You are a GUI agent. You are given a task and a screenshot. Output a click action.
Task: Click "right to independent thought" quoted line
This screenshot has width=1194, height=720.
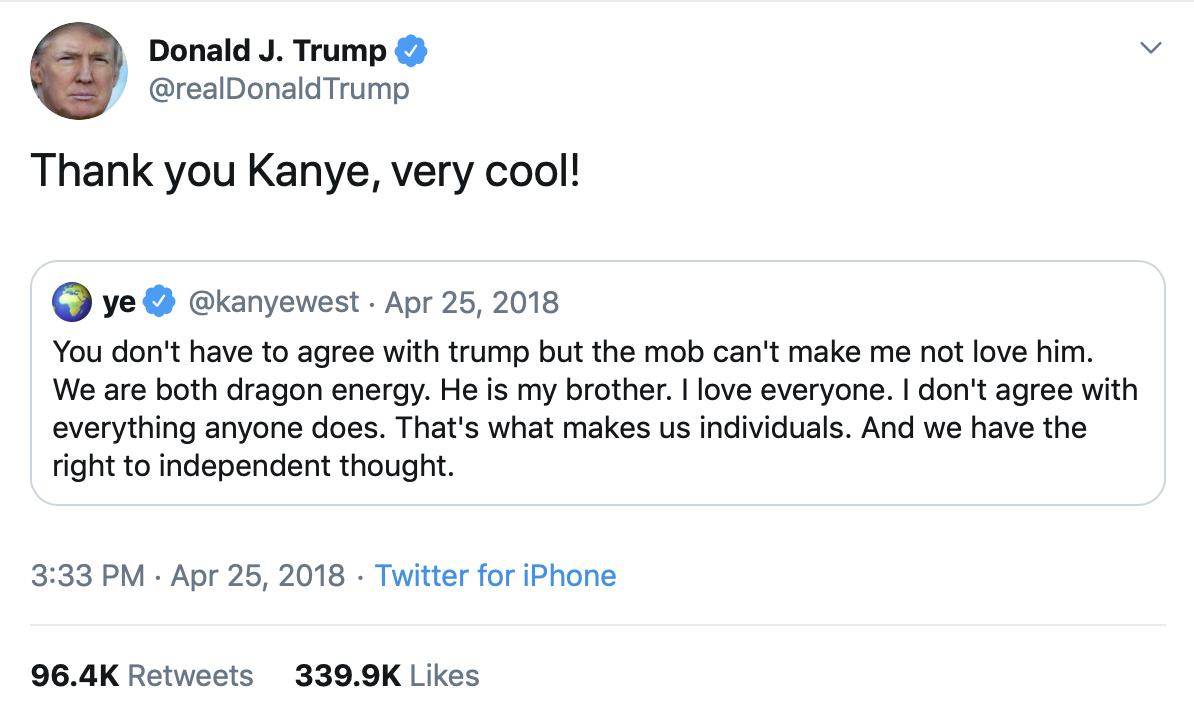click(x=253, y=466)
